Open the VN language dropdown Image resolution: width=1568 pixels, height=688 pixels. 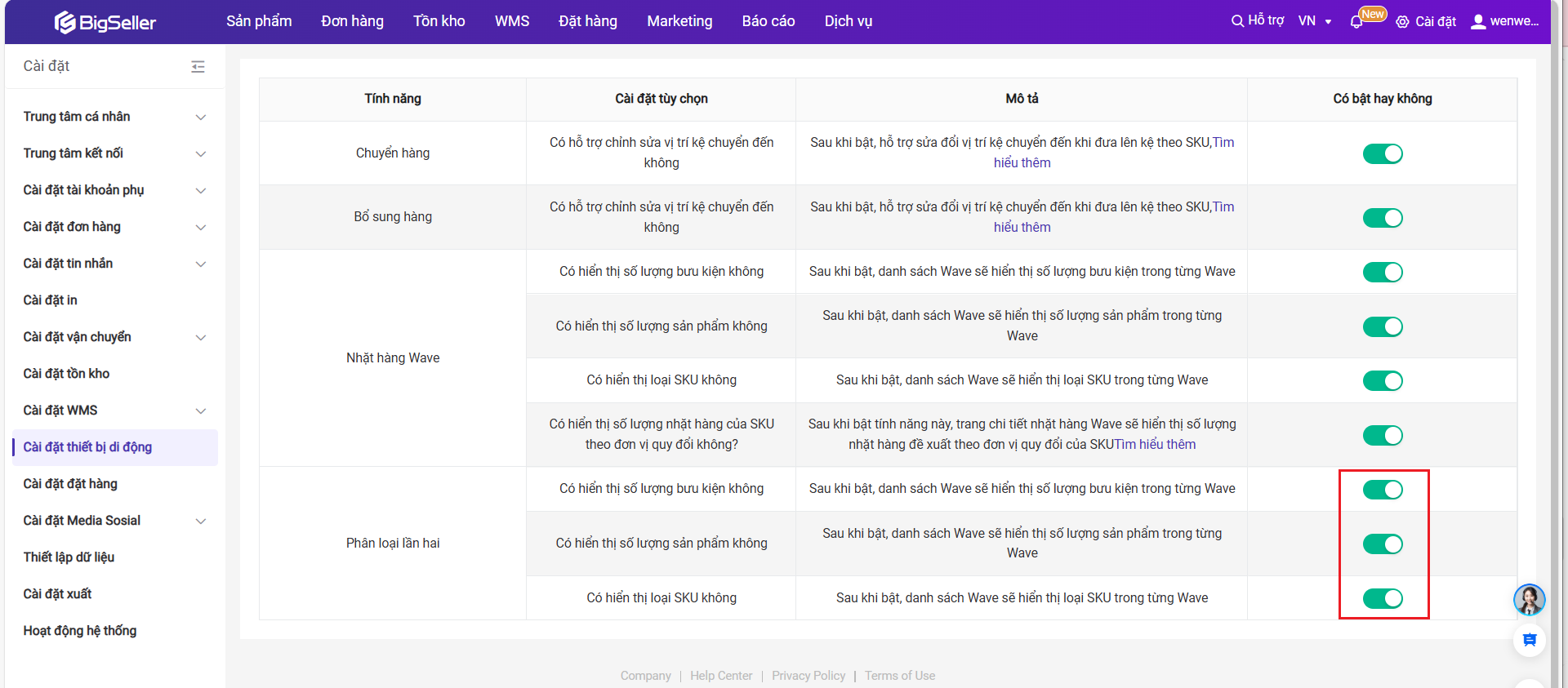[x=1315, y=21]
